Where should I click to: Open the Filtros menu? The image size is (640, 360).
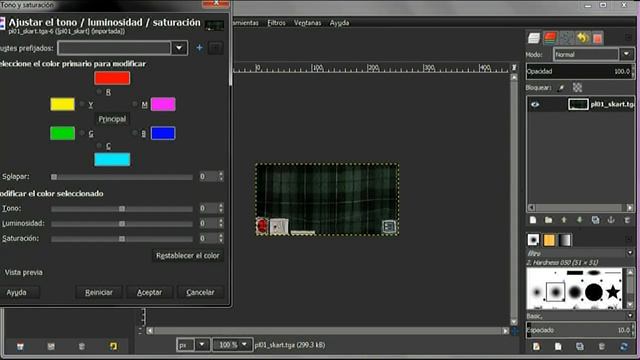(x=276, y=23)
